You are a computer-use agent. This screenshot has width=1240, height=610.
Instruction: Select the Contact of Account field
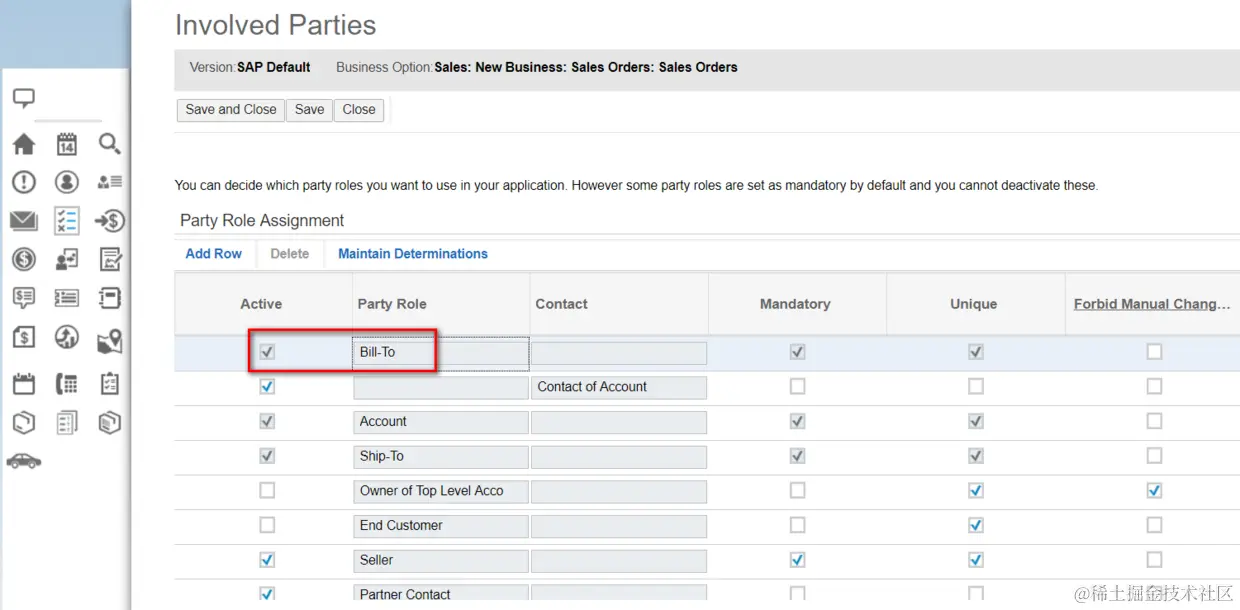tap(618, 387)
